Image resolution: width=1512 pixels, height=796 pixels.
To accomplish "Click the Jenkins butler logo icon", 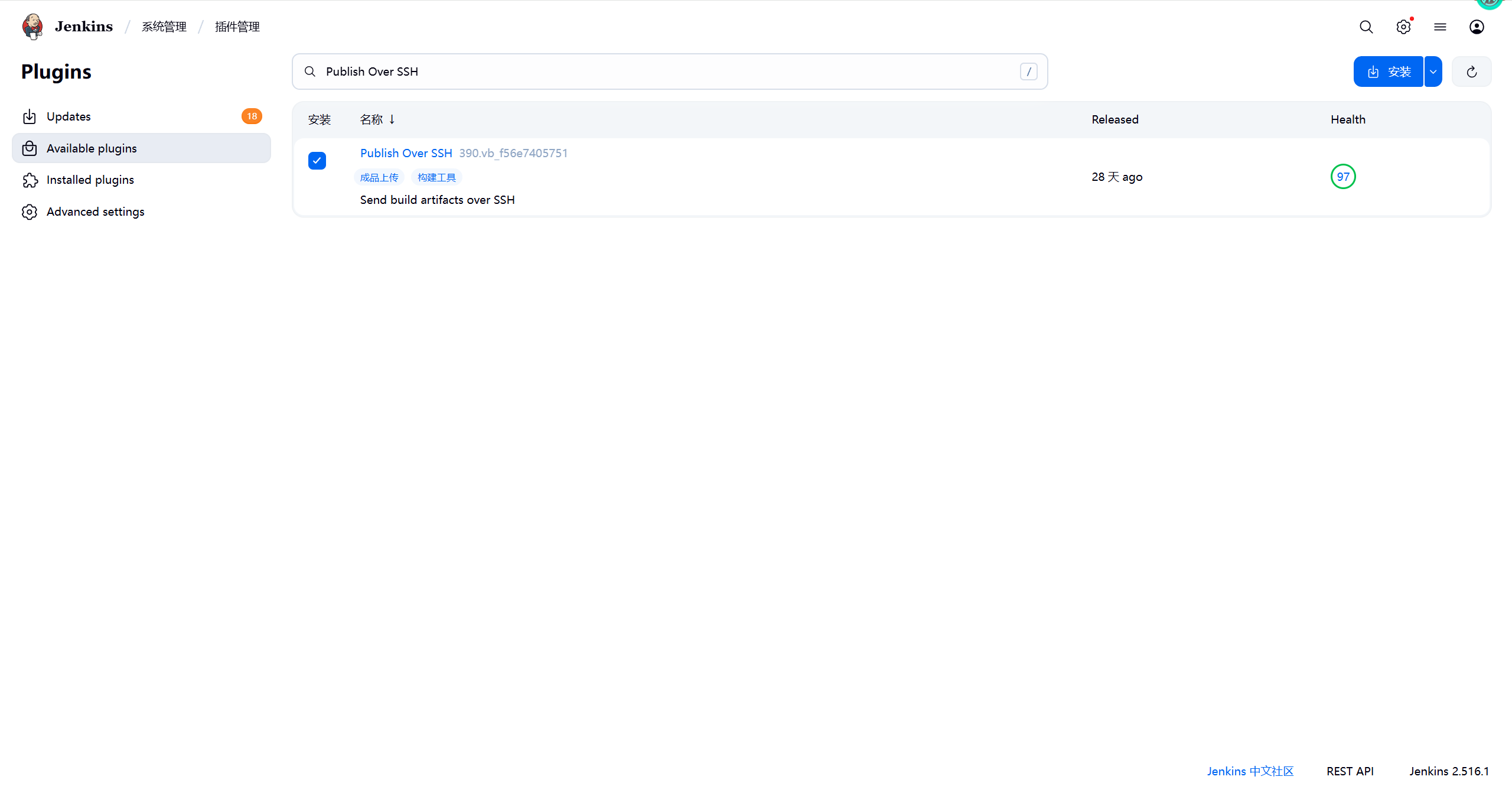I will coord(32,27).
